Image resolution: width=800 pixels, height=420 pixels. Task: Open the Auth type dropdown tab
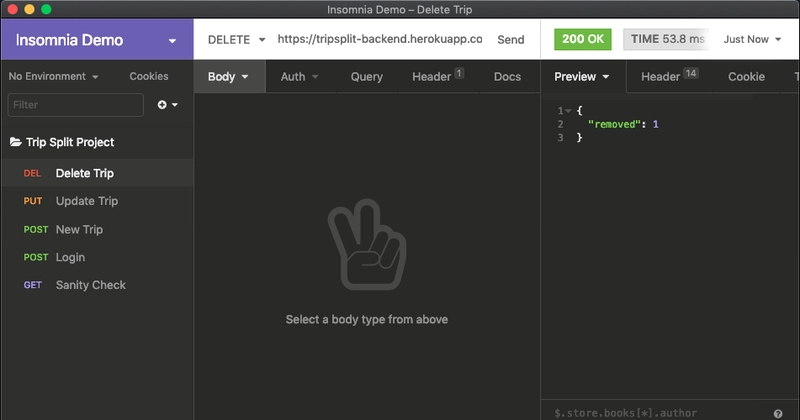pyautogui.click(x=299, y=77)
